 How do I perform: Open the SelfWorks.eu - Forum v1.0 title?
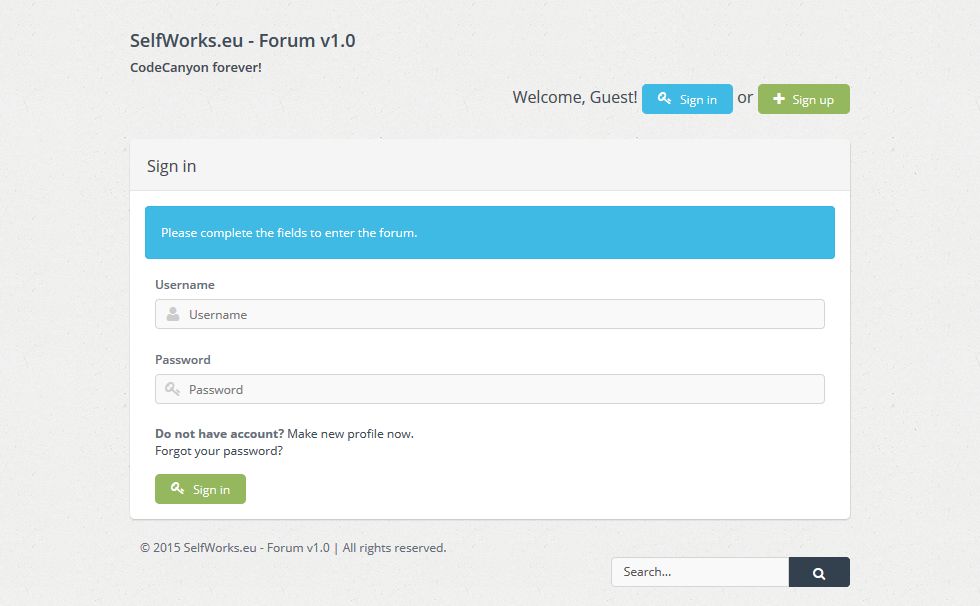242,41
